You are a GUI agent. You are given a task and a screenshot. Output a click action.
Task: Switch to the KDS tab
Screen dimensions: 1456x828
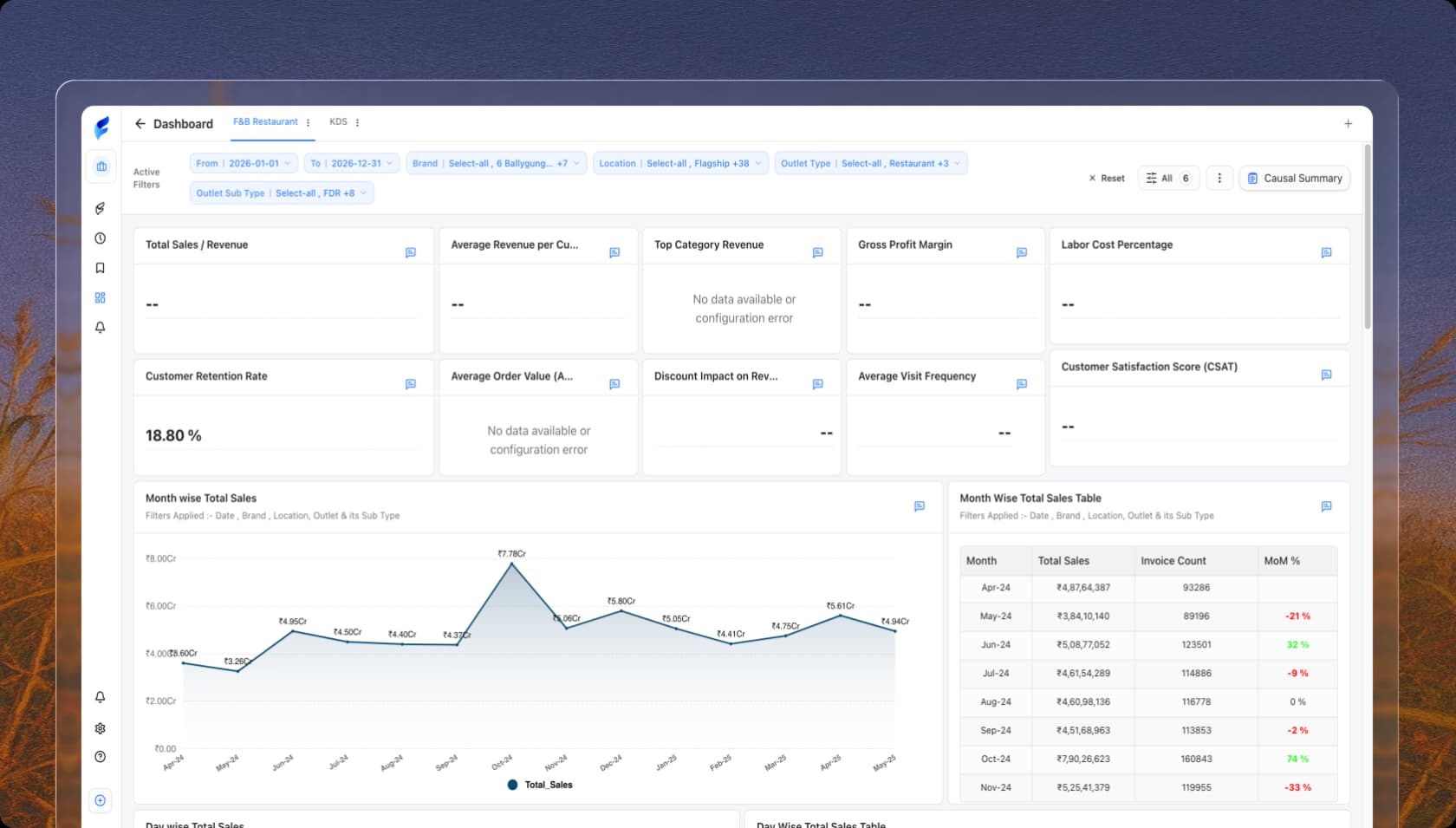click(x=338, y=122)
